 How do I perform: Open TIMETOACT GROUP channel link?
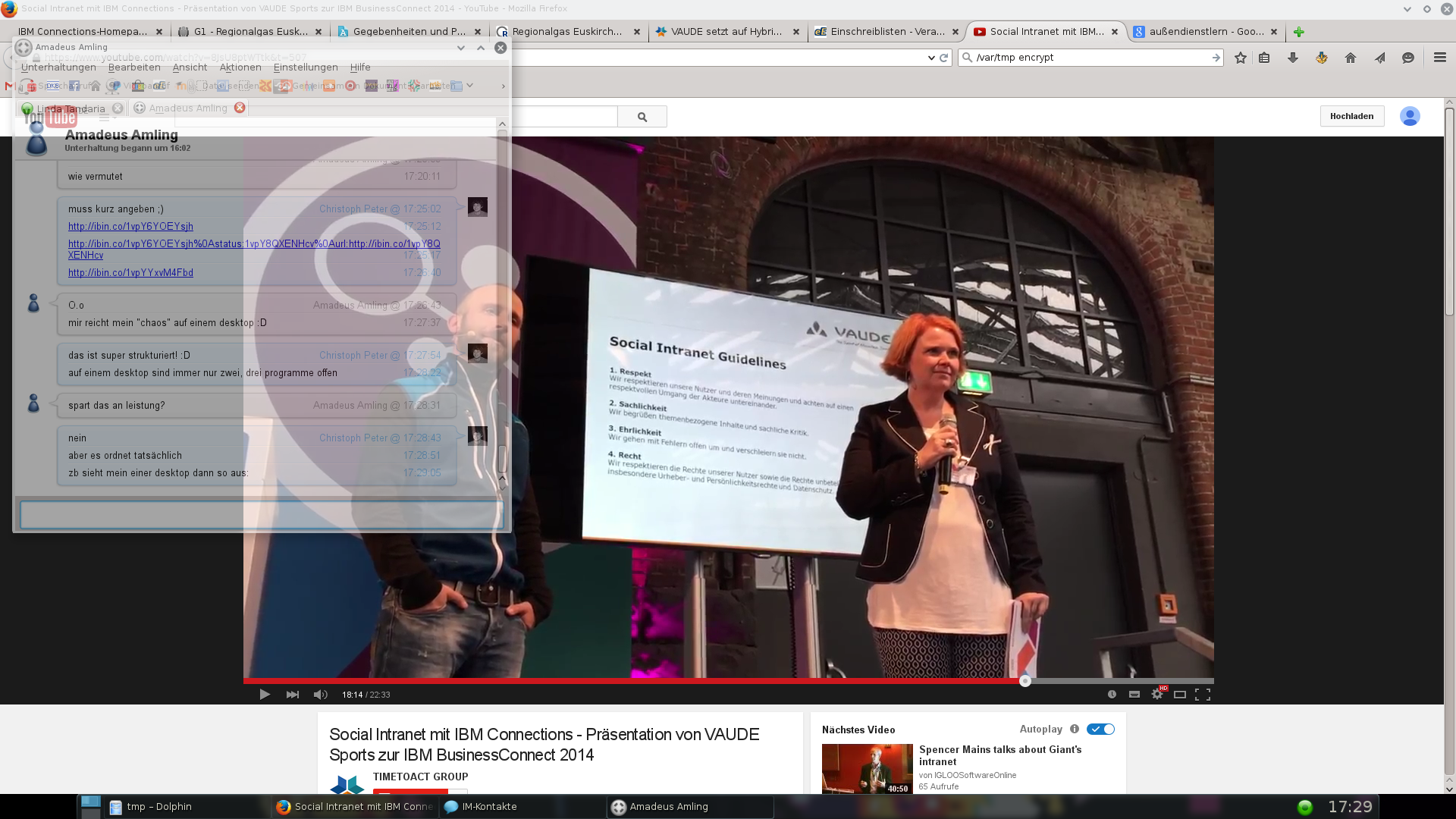click(420, 777)
